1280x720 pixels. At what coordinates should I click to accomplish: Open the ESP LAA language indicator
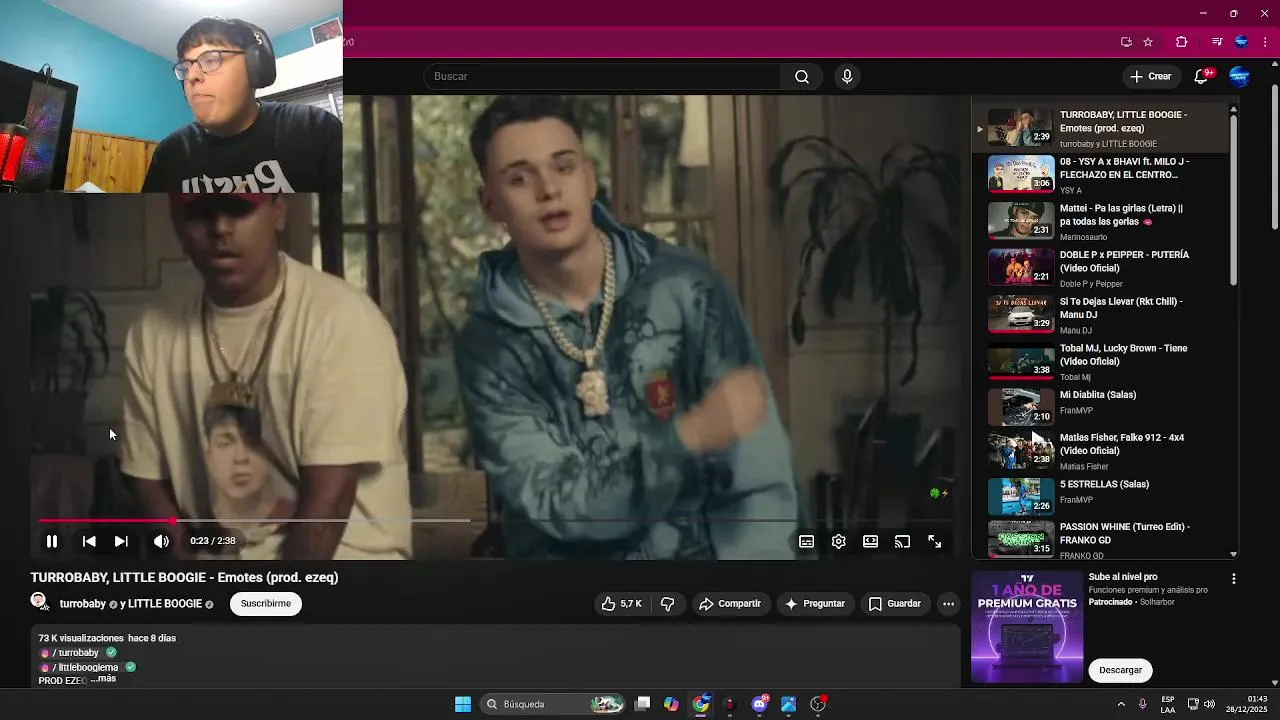pyautogui.click(x=1168, y=704)
